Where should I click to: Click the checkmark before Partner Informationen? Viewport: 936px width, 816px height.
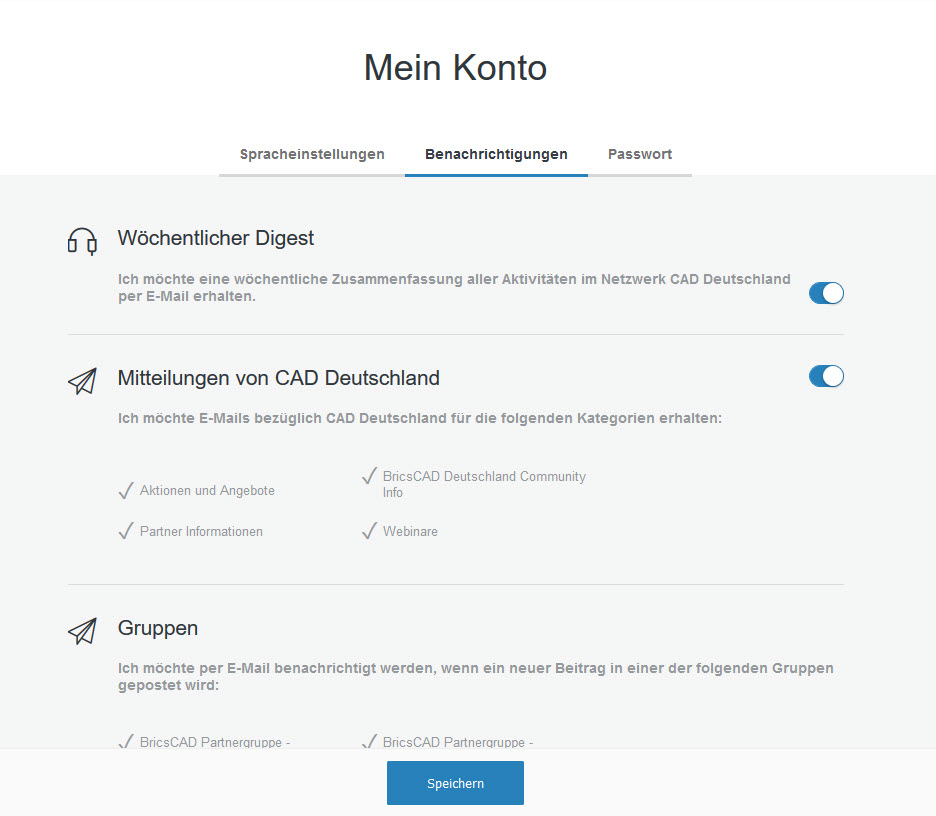tap(125, 531)
